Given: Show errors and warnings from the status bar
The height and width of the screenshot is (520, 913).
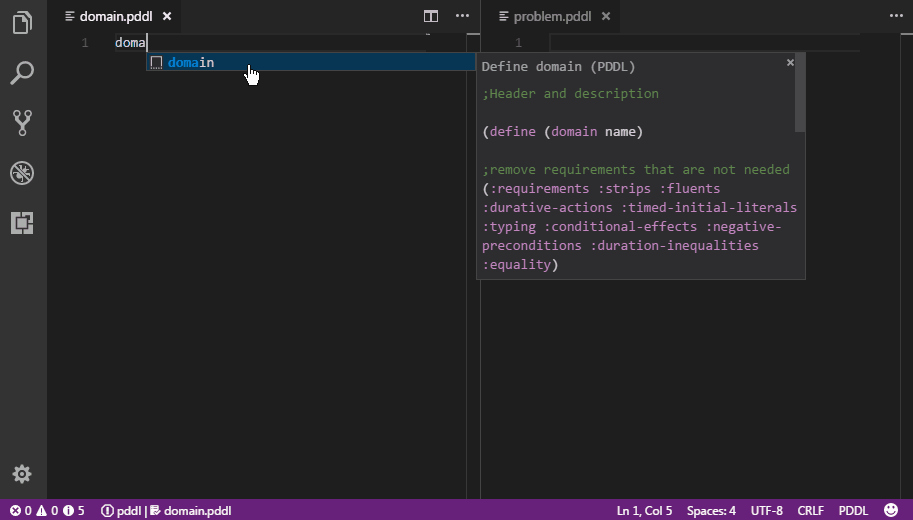Looking at the screenshot, I should (47, 511).
